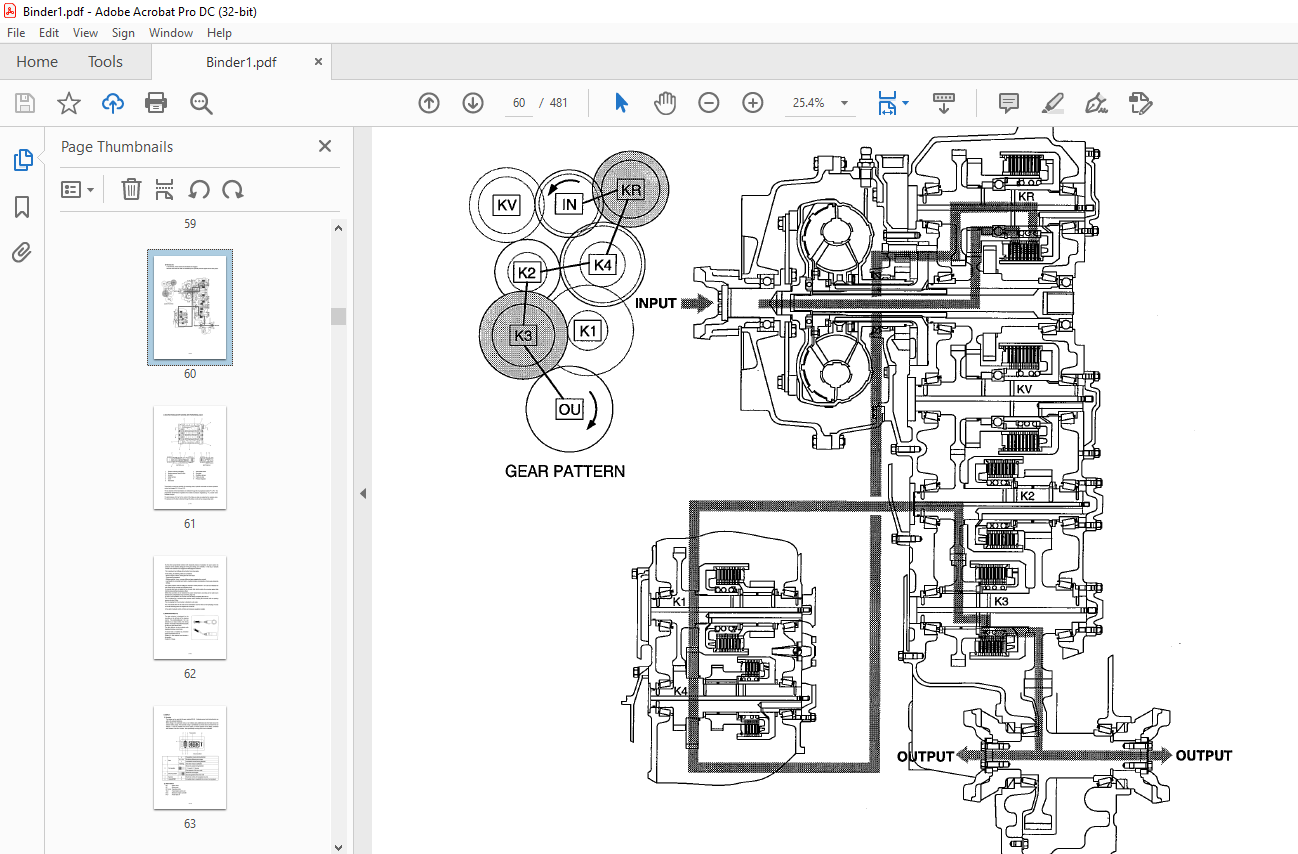Add the file to favorites via the star icon
Viewport: 1298px width, 854px height.
click(x=68, y=103)
